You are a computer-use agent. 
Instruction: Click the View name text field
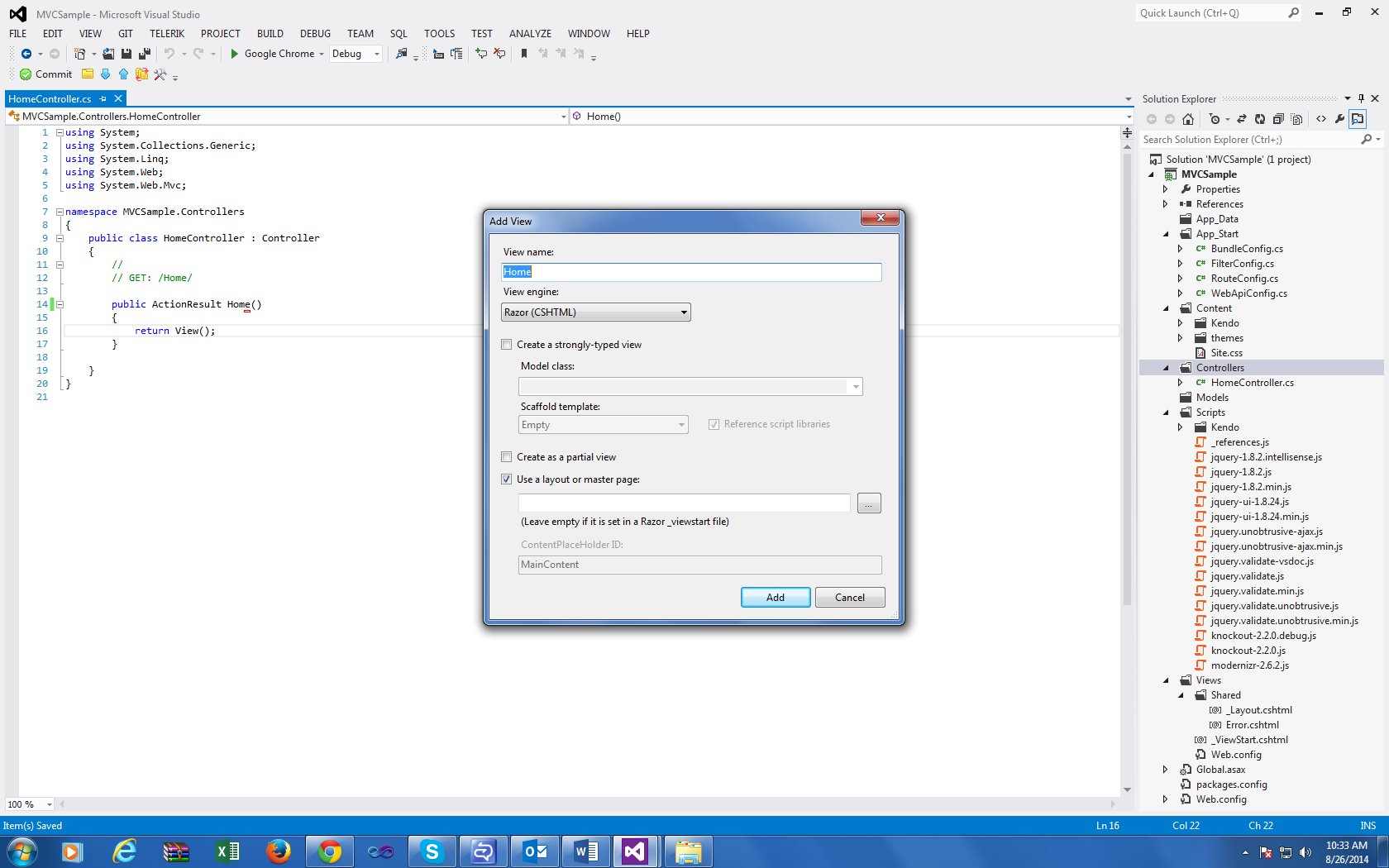(691, 272)
